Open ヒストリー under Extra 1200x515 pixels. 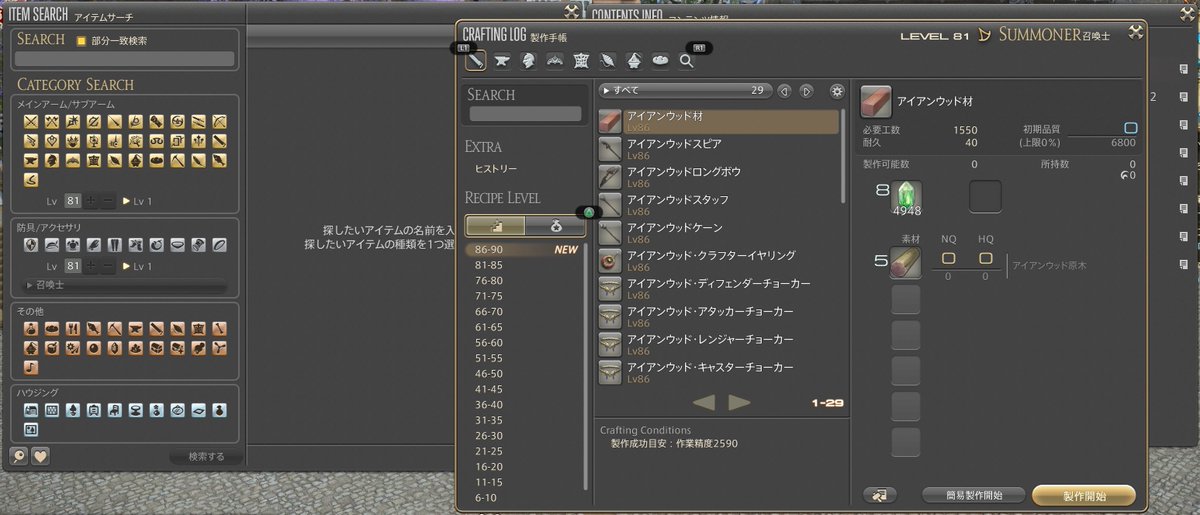(496, 169)
